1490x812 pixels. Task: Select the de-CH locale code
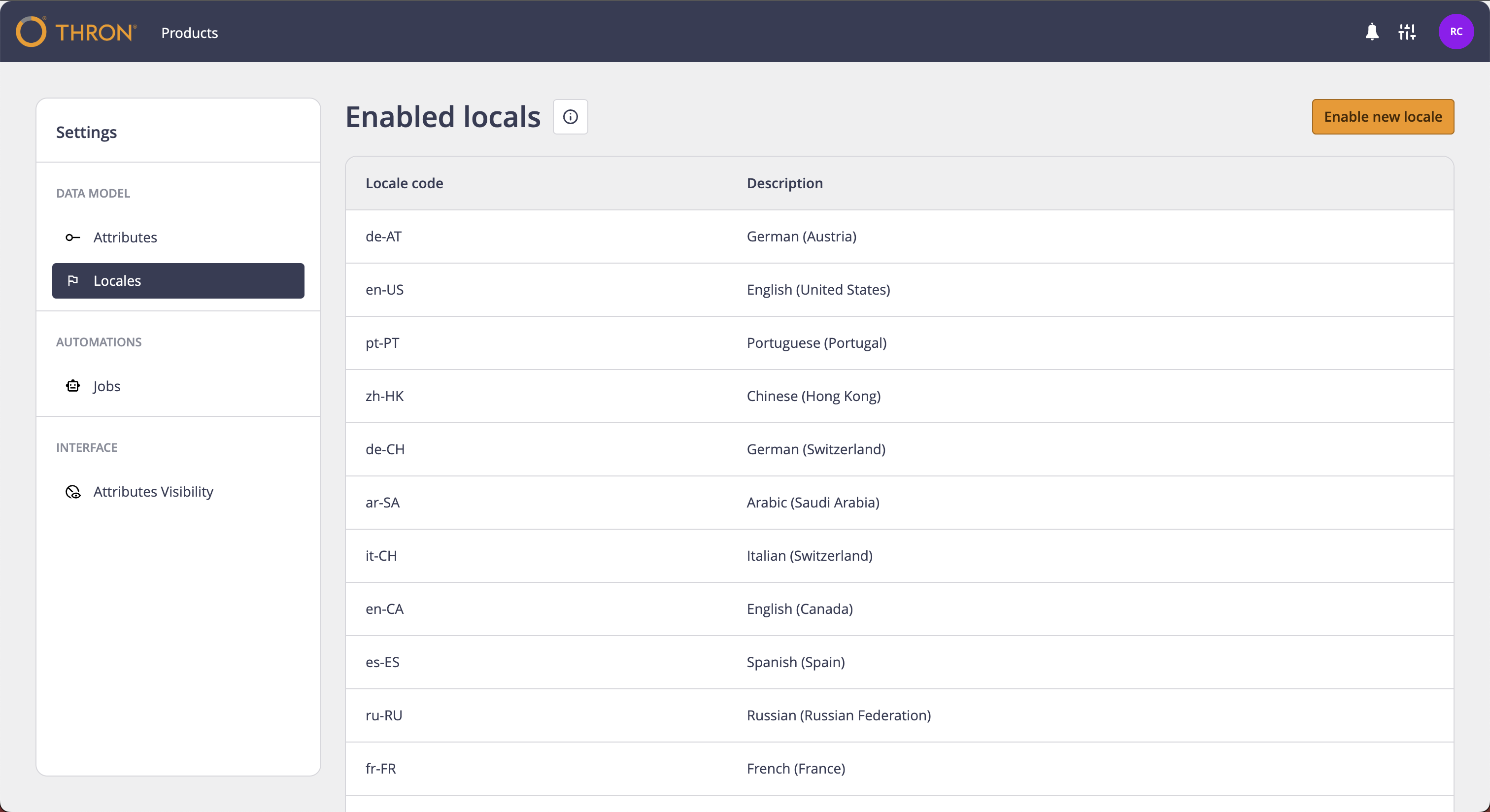tap(385, 449)
